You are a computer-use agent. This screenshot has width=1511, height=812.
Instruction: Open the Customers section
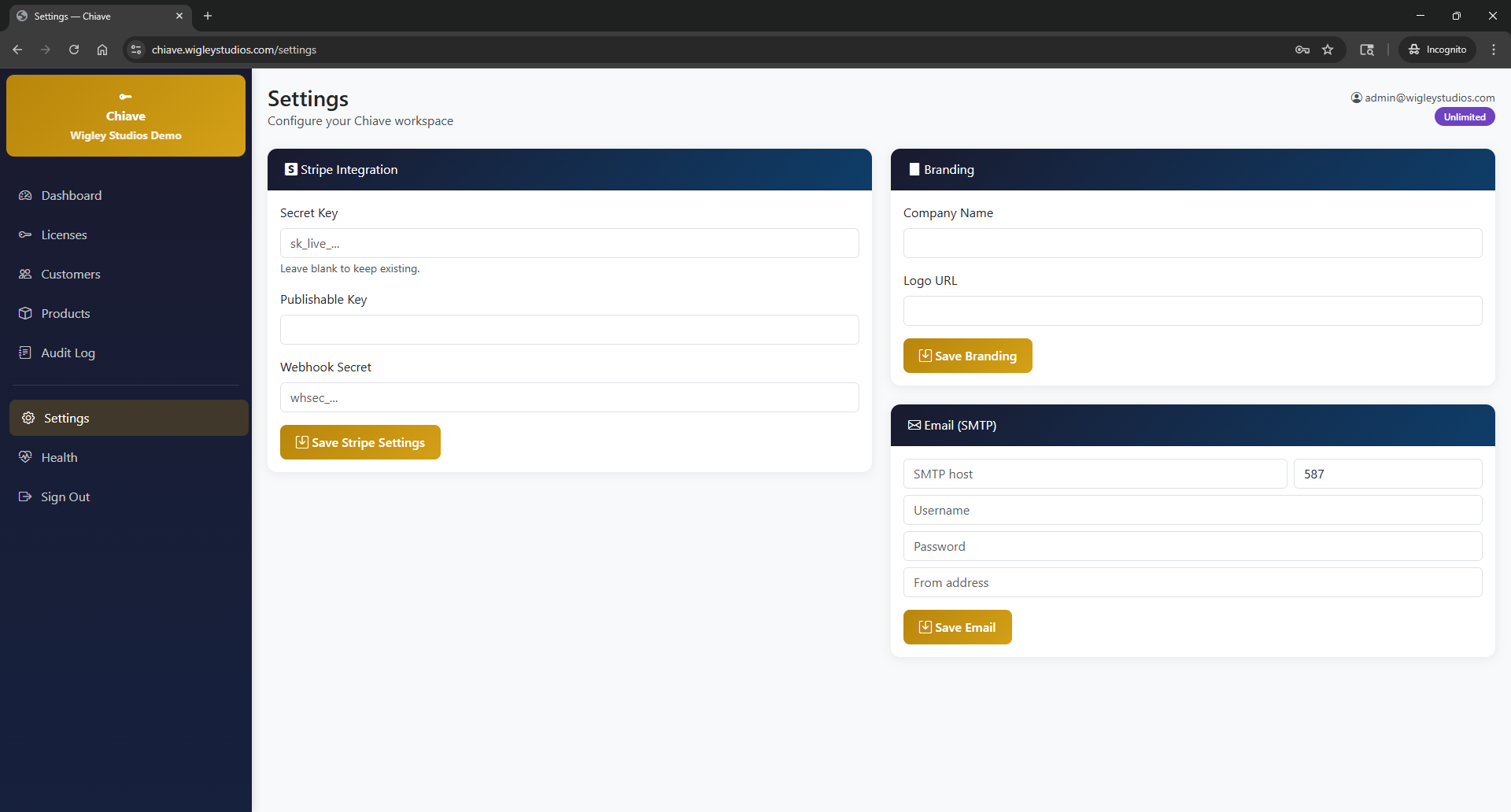pyautogui.click(x=26, y=274)
